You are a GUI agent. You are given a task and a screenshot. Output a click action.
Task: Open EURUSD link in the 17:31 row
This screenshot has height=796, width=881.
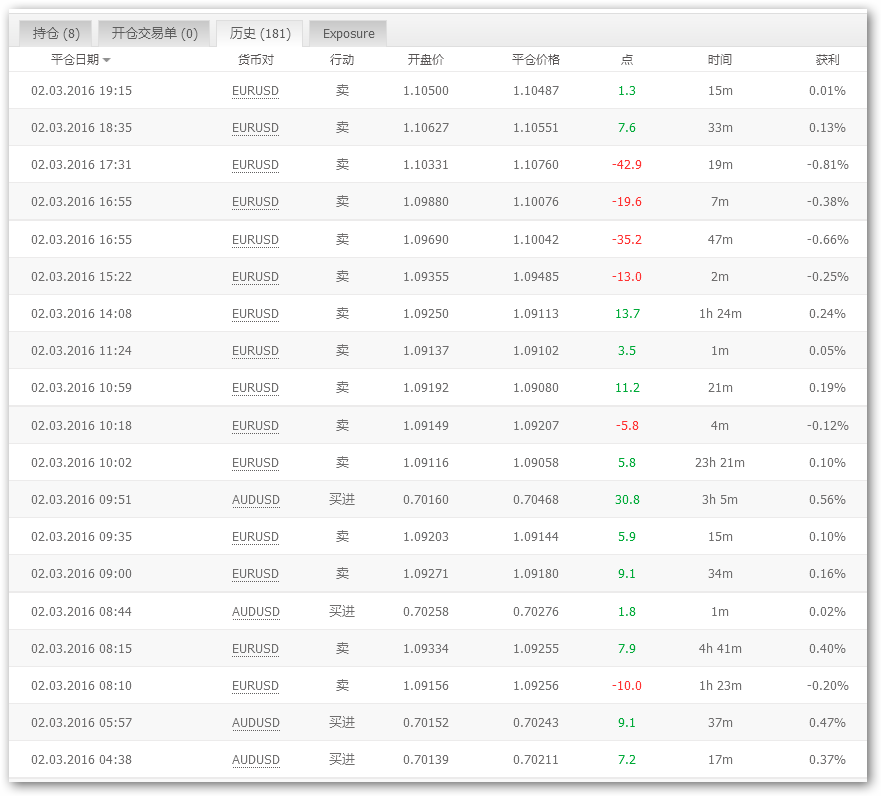click(x=256, y=165)
